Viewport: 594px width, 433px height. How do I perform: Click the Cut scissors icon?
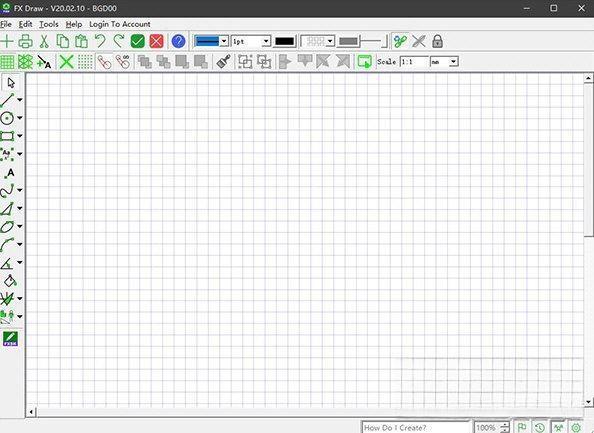click(44, 41)
